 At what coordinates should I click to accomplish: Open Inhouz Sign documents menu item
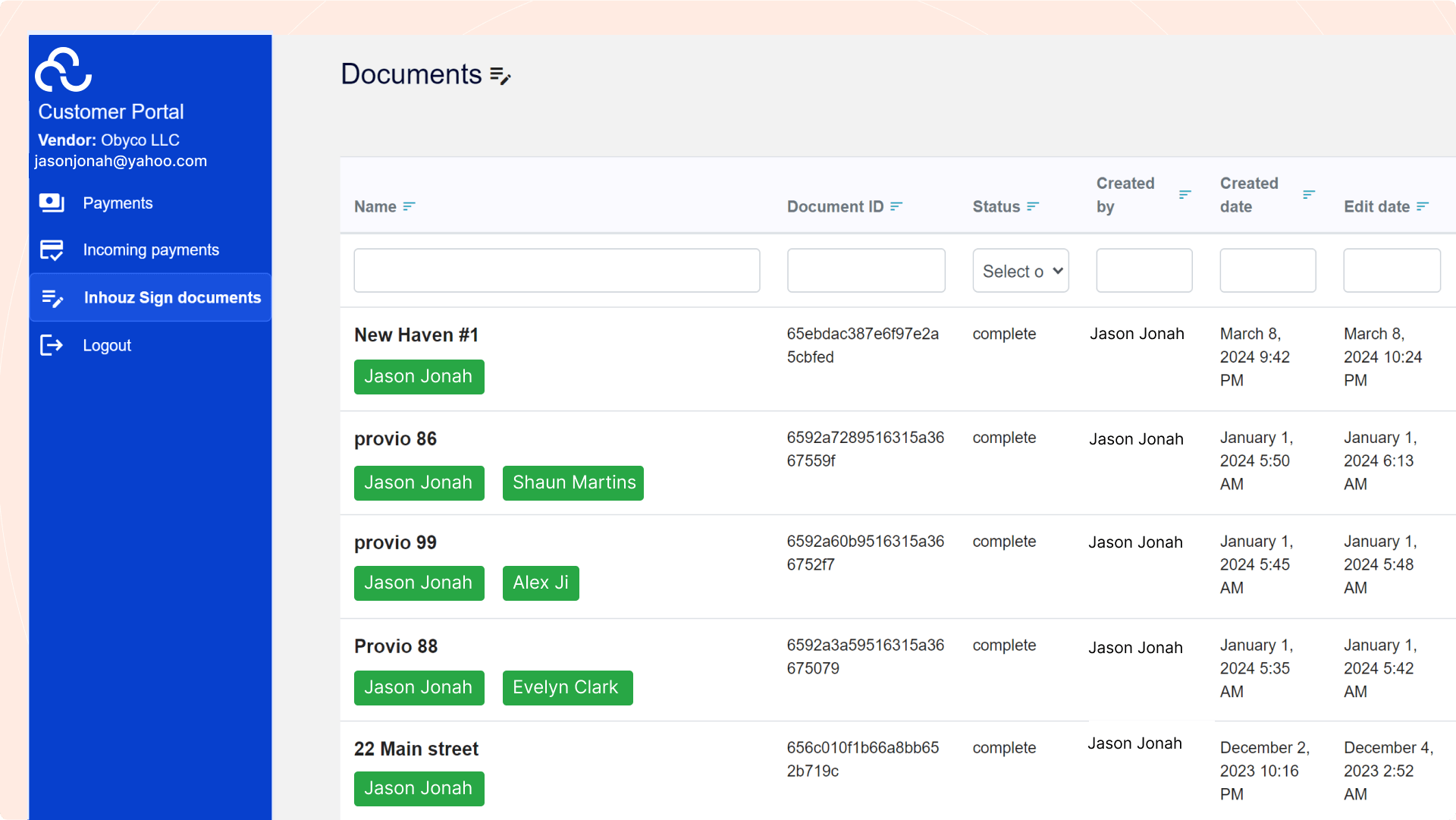(172, 297)
